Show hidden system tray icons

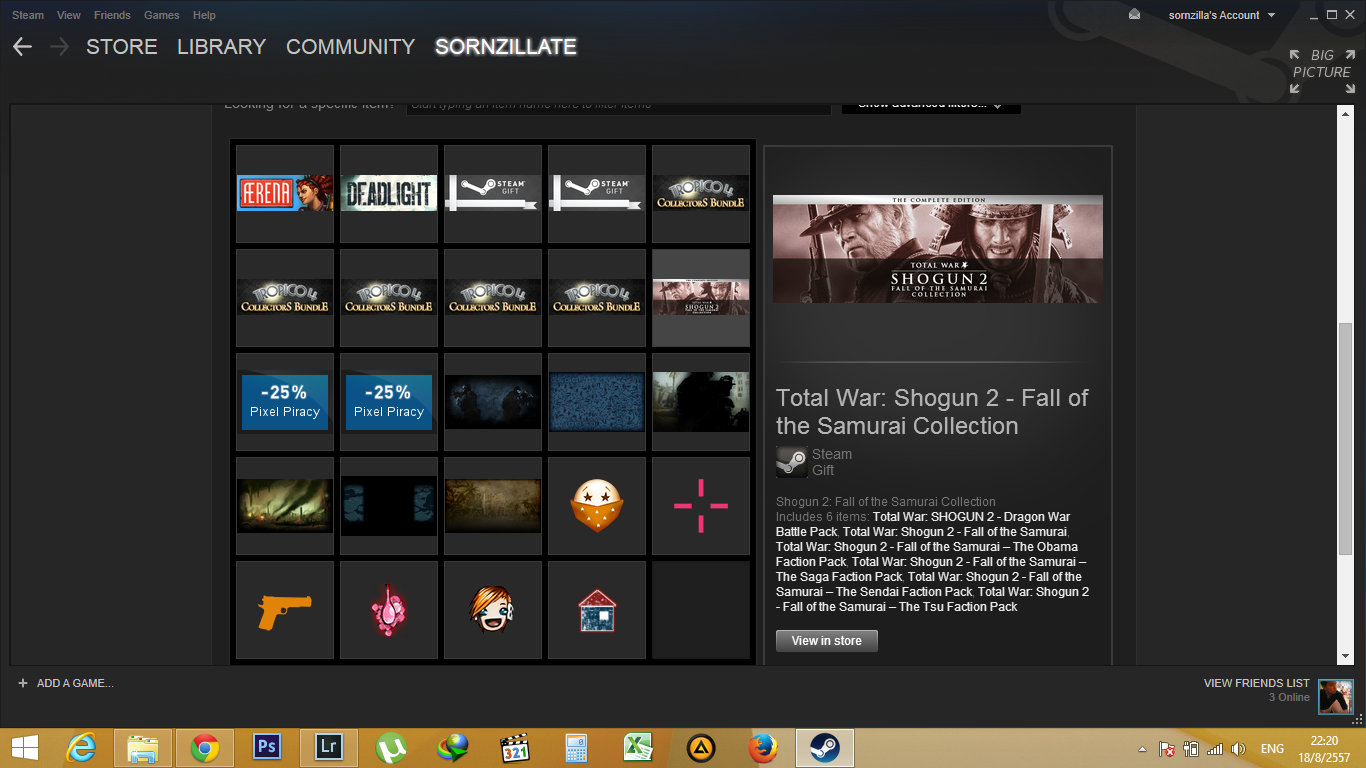(x=1142, y=749)
